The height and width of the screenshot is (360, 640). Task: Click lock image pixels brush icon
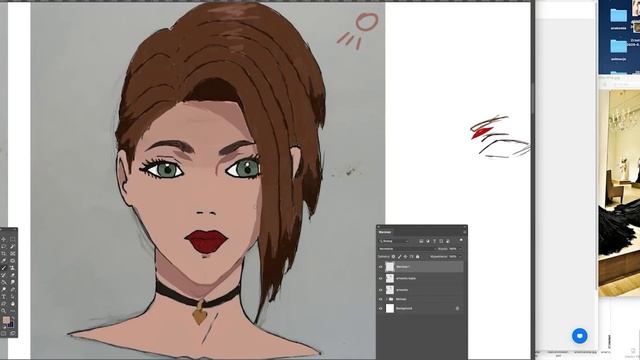point(400,257)
